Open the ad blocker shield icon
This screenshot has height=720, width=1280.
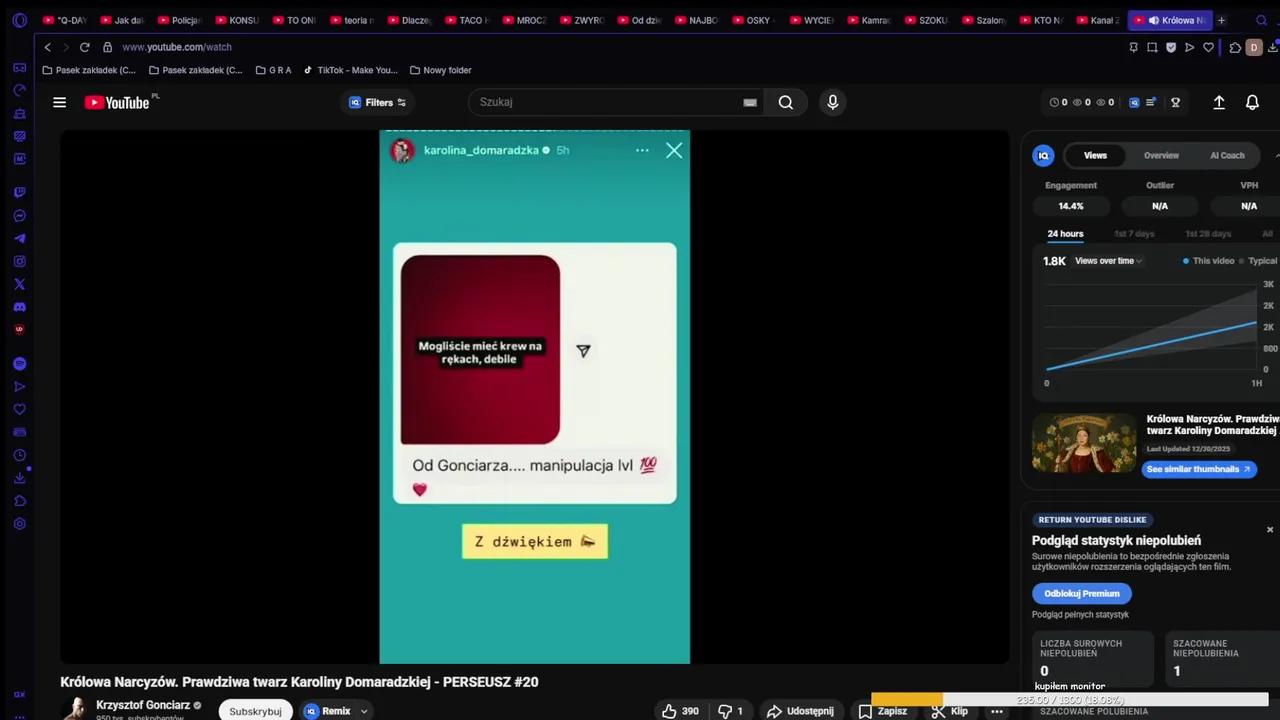[x=1171, y=47]
